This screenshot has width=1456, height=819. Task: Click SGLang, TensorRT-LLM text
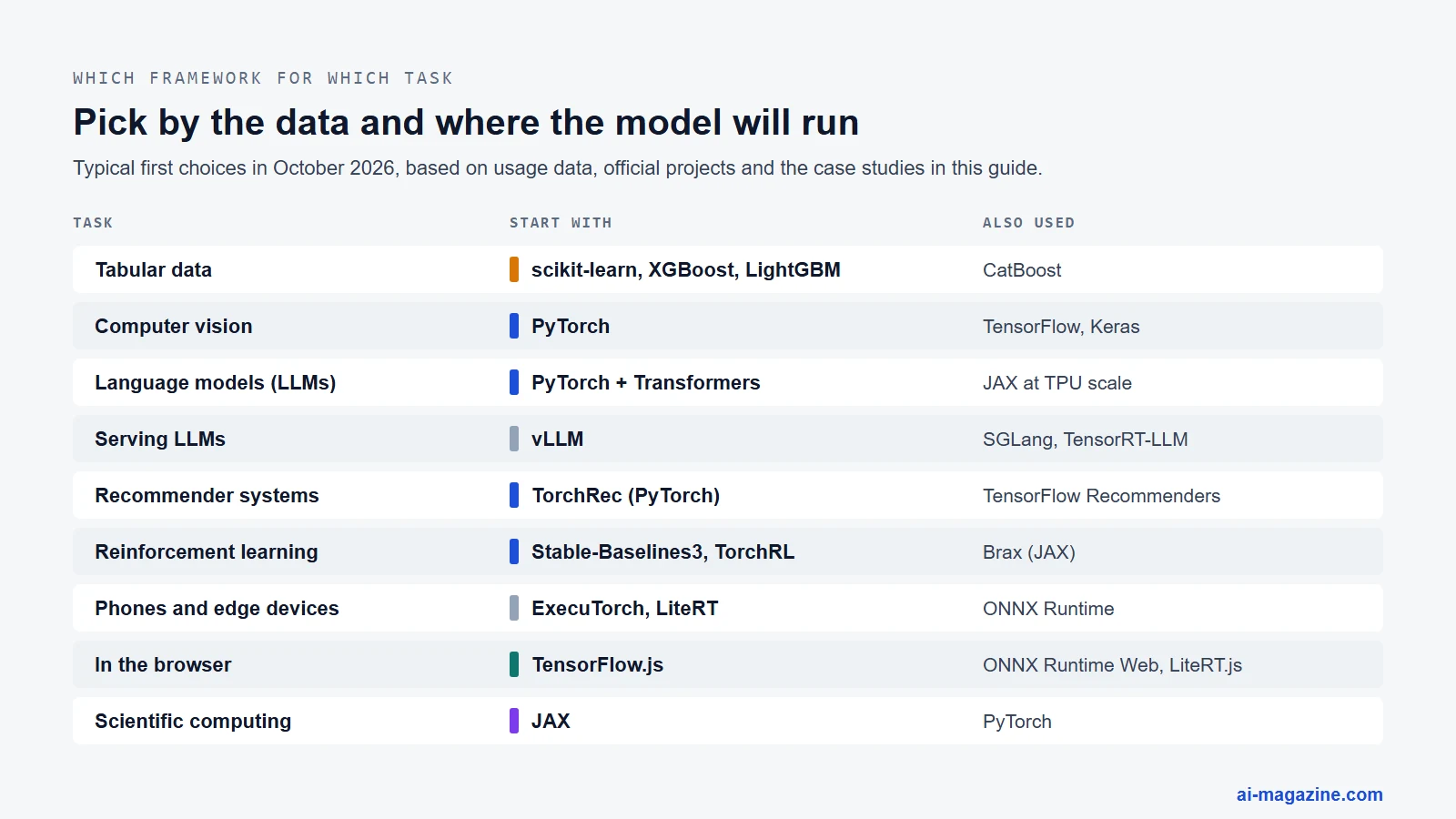[x=1085, y=440]
